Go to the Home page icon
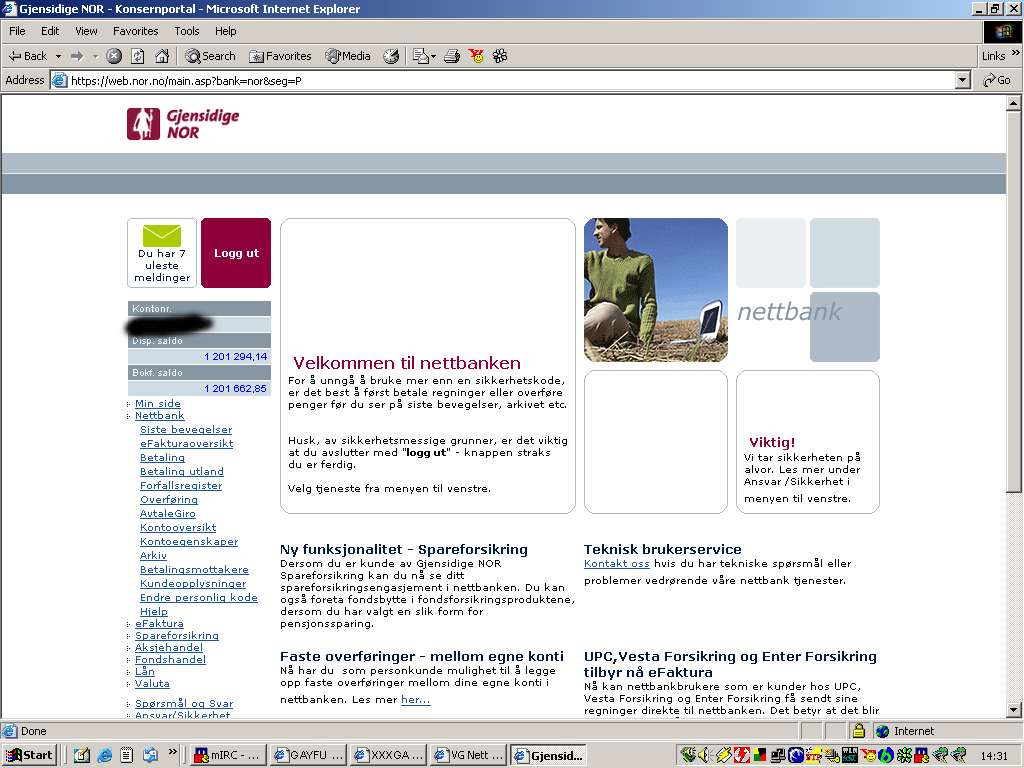1024x768 pixels. [x=160, y=56]
